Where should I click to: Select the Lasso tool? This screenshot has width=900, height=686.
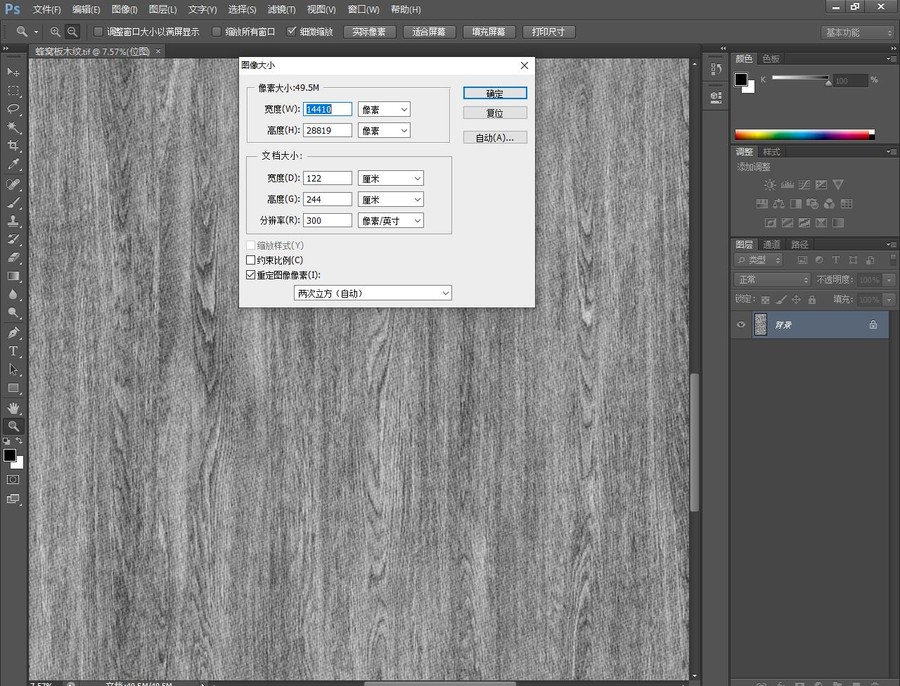tap(13, 109)
